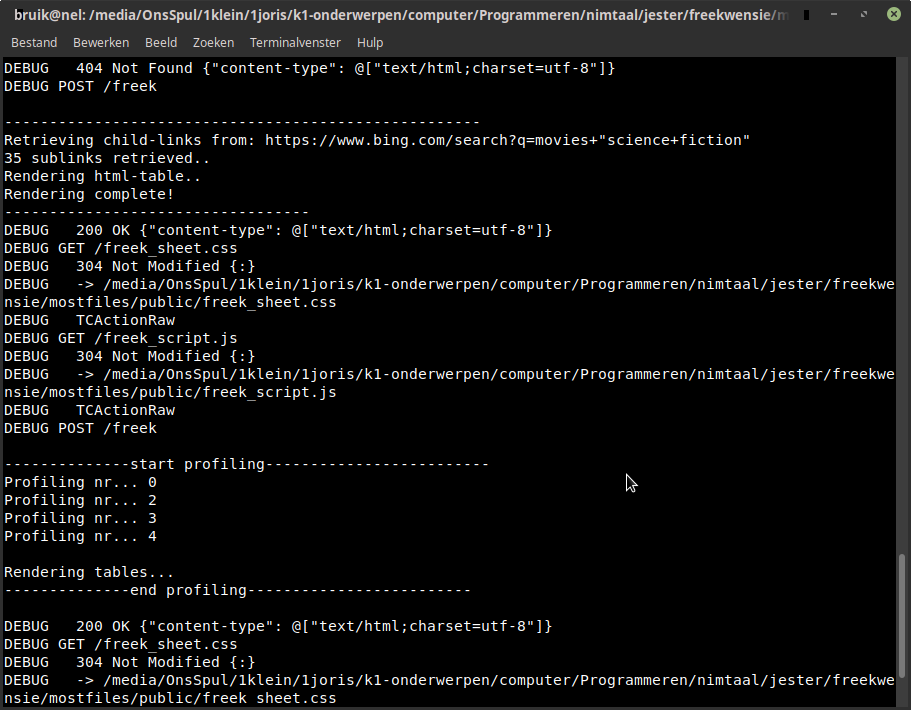The image size is (911, 710).
Task: Click the 'Profiling nr... 2' line
Action: pos(80,501)
